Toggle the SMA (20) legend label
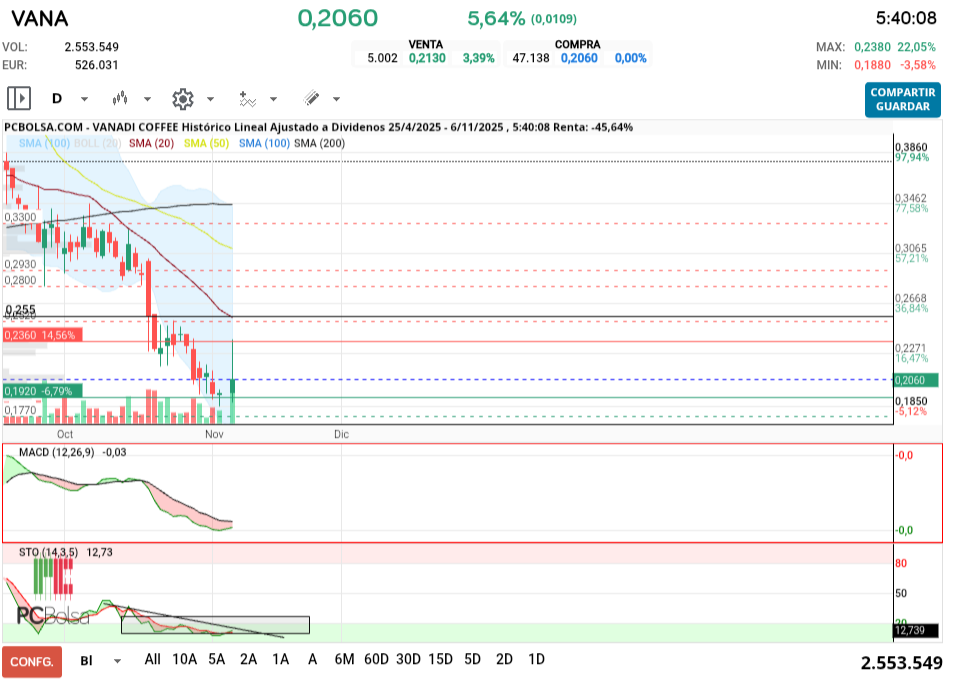956x683 pixels. point(151,143)
